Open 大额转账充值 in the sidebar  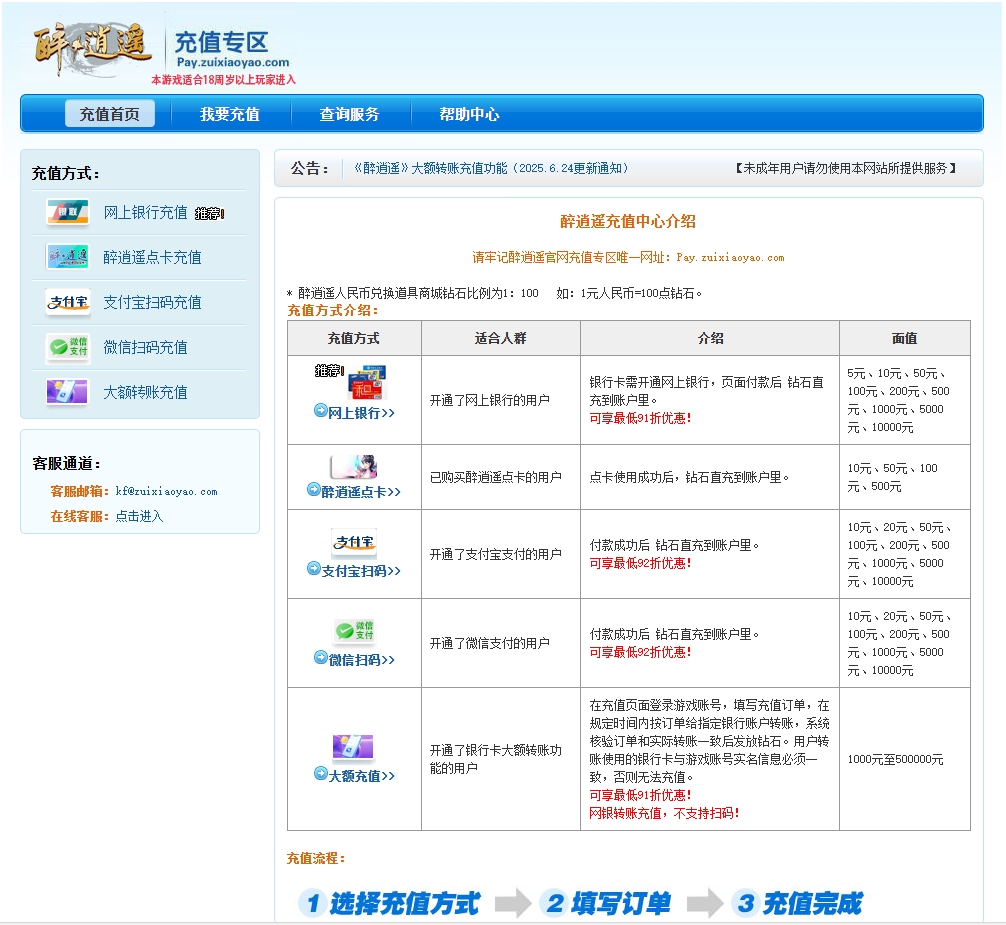[146, 392]
